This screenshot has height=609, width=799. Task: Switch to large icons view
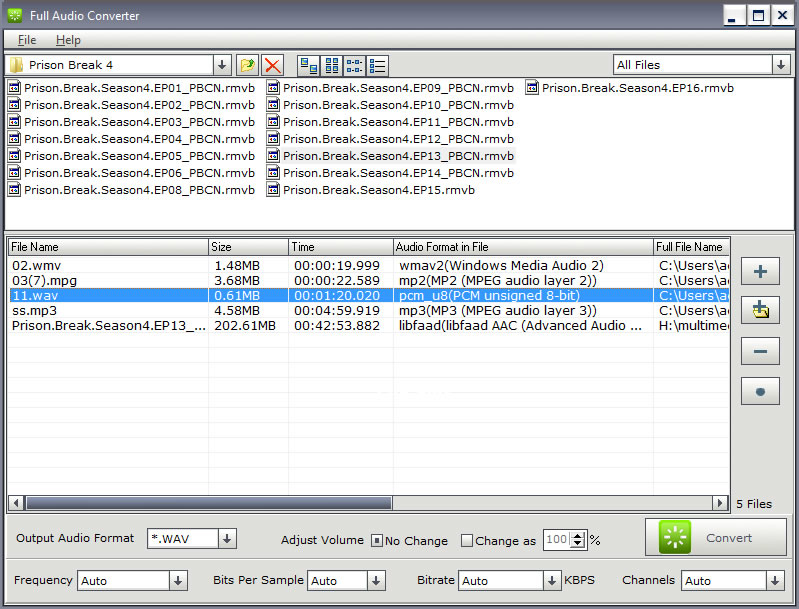(309, 65)
